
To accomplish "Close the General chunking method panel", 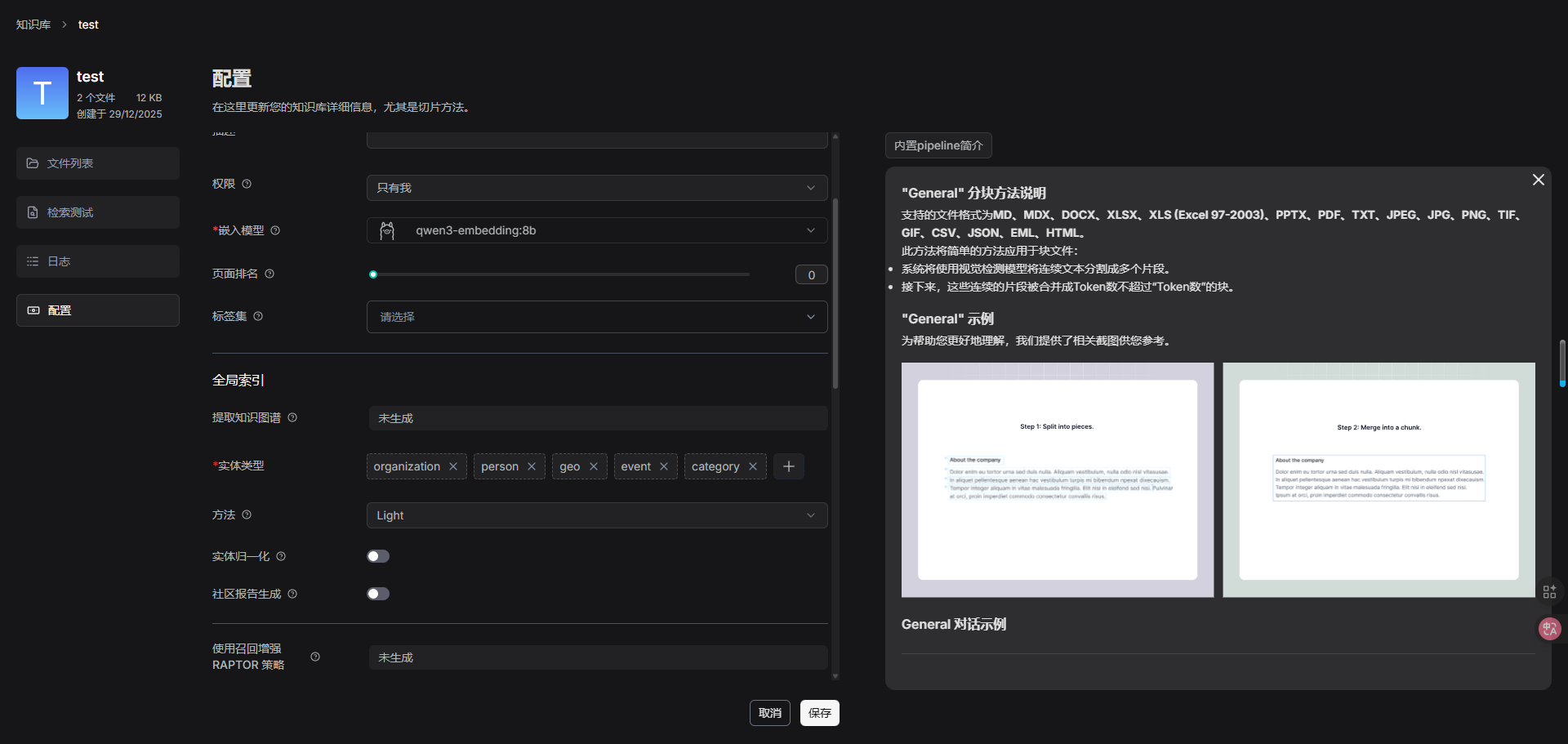I will click(x=1538, y=180).
